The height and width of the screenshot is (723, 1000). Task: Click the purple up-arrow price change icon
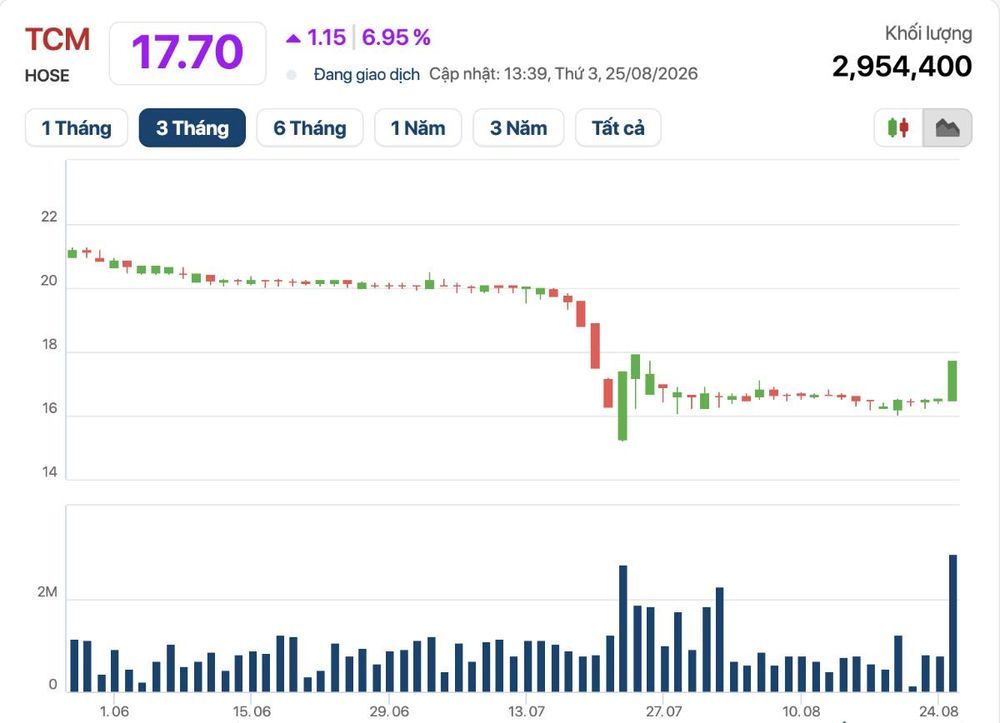[293, 38]
